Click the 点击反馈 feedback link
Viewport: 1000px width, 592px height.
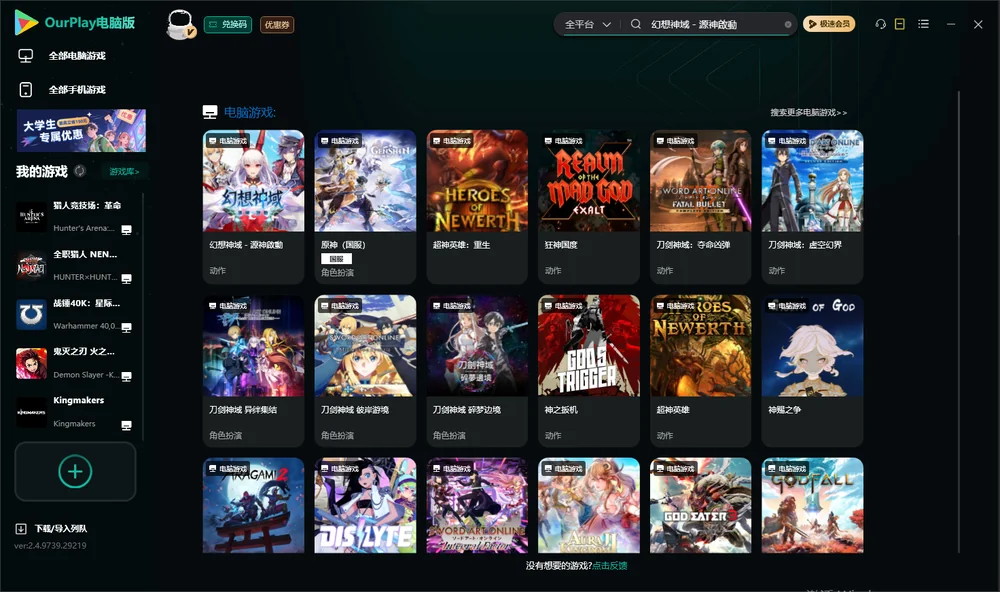610,566
